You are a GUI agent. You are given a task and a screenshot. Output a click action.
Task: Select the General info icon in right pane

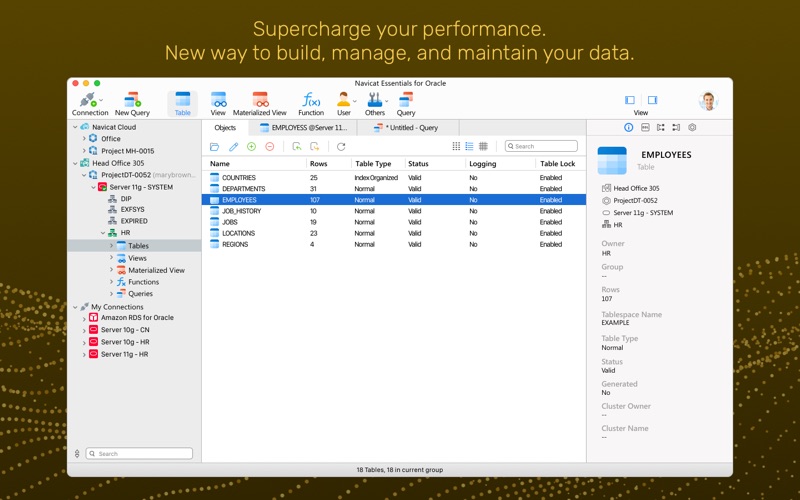click(629, 128)
